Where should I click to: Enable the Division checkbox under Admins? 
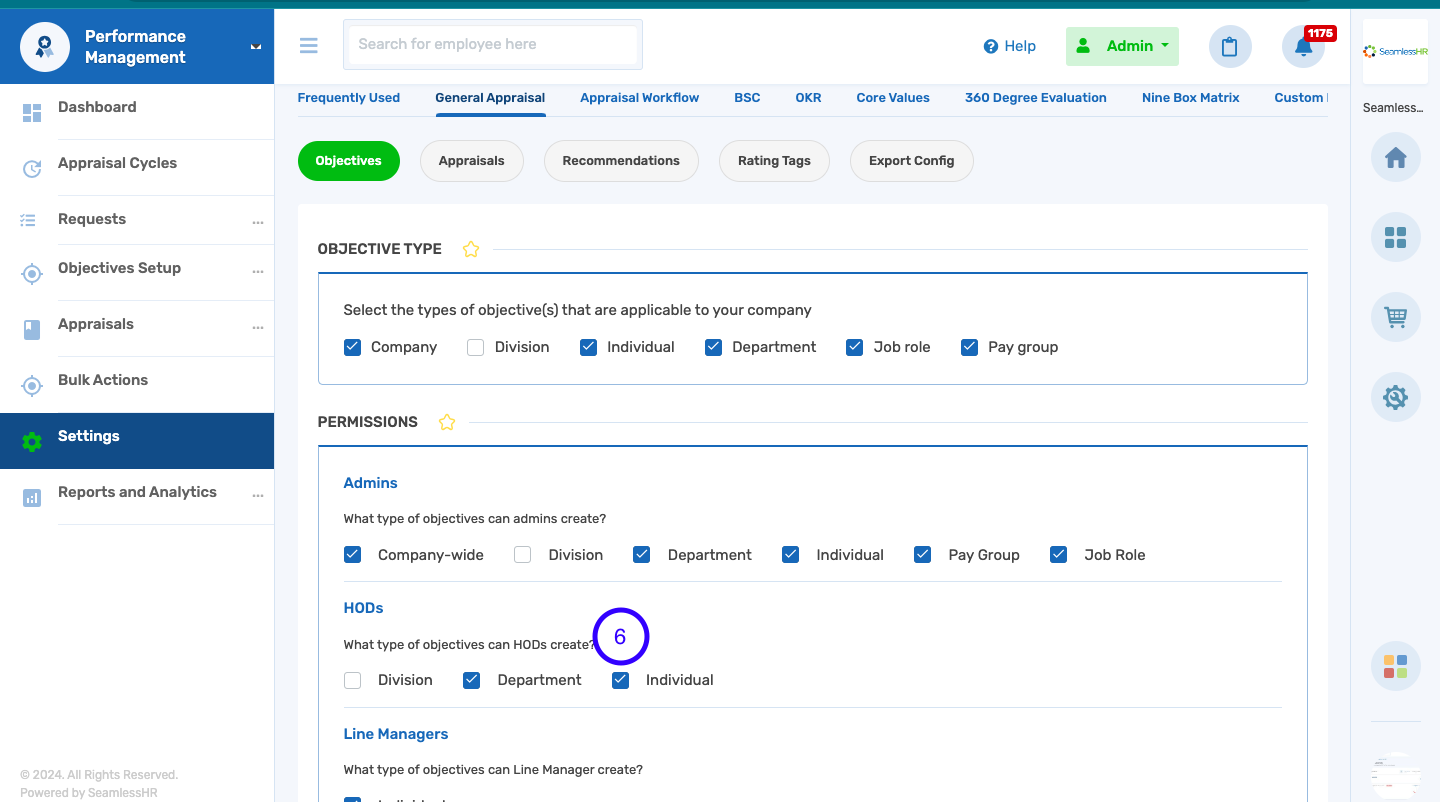click(x=522, y=554)
